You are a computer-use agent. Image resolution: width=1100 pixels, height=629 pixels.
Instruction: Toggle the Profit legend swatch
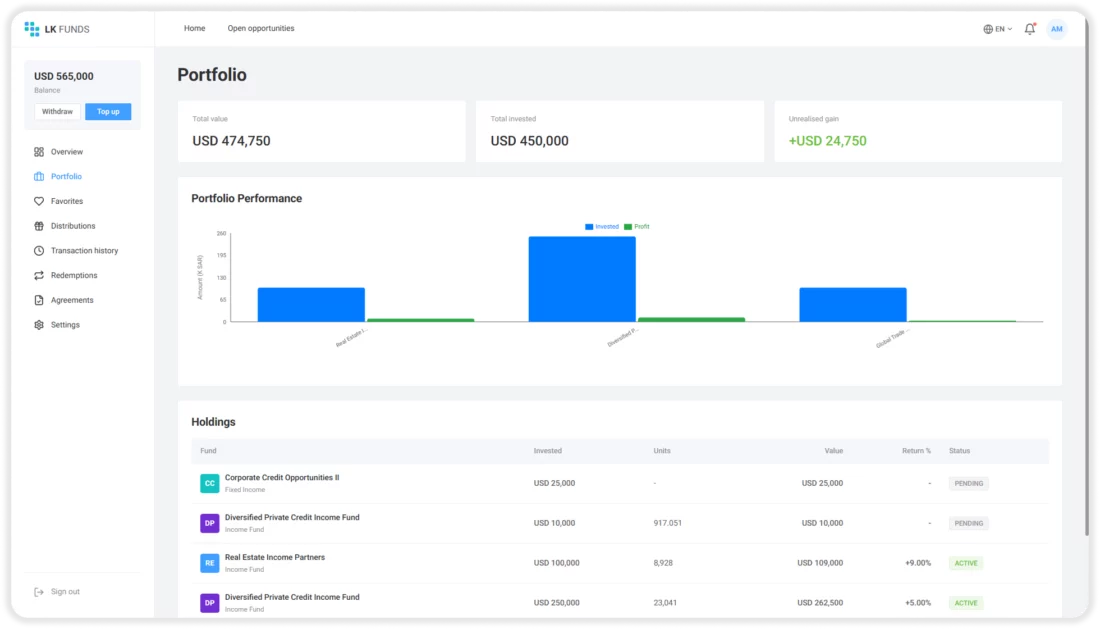click(x=628, y=226)
